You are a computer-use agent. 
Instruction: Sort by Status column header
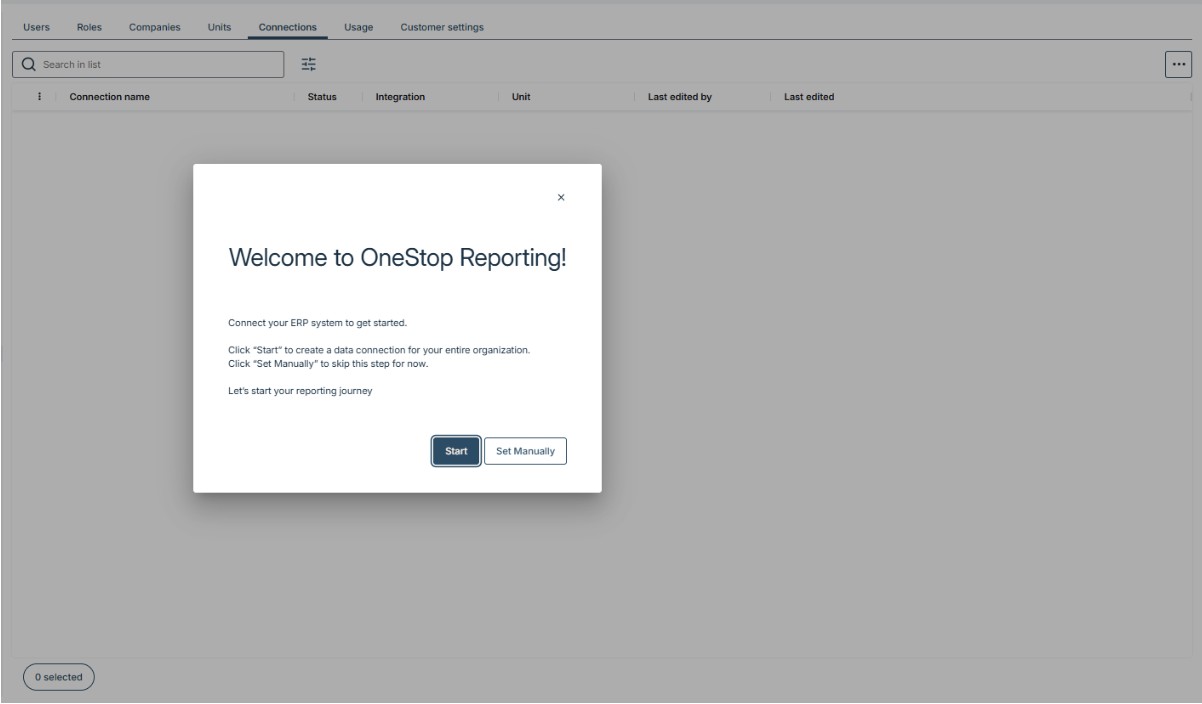[x=321, y=97]
